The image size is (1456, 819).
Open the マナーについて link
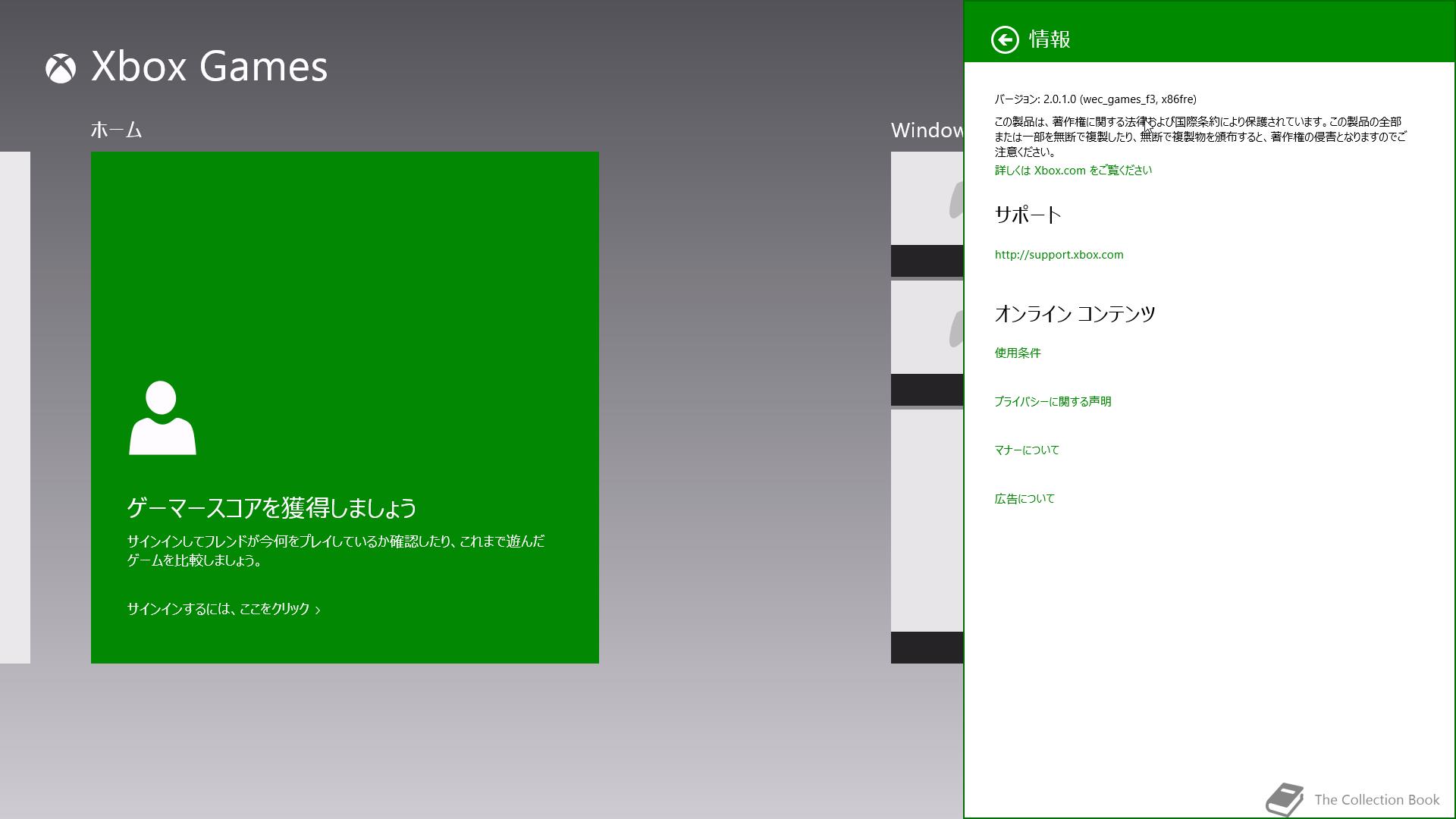1027,450
